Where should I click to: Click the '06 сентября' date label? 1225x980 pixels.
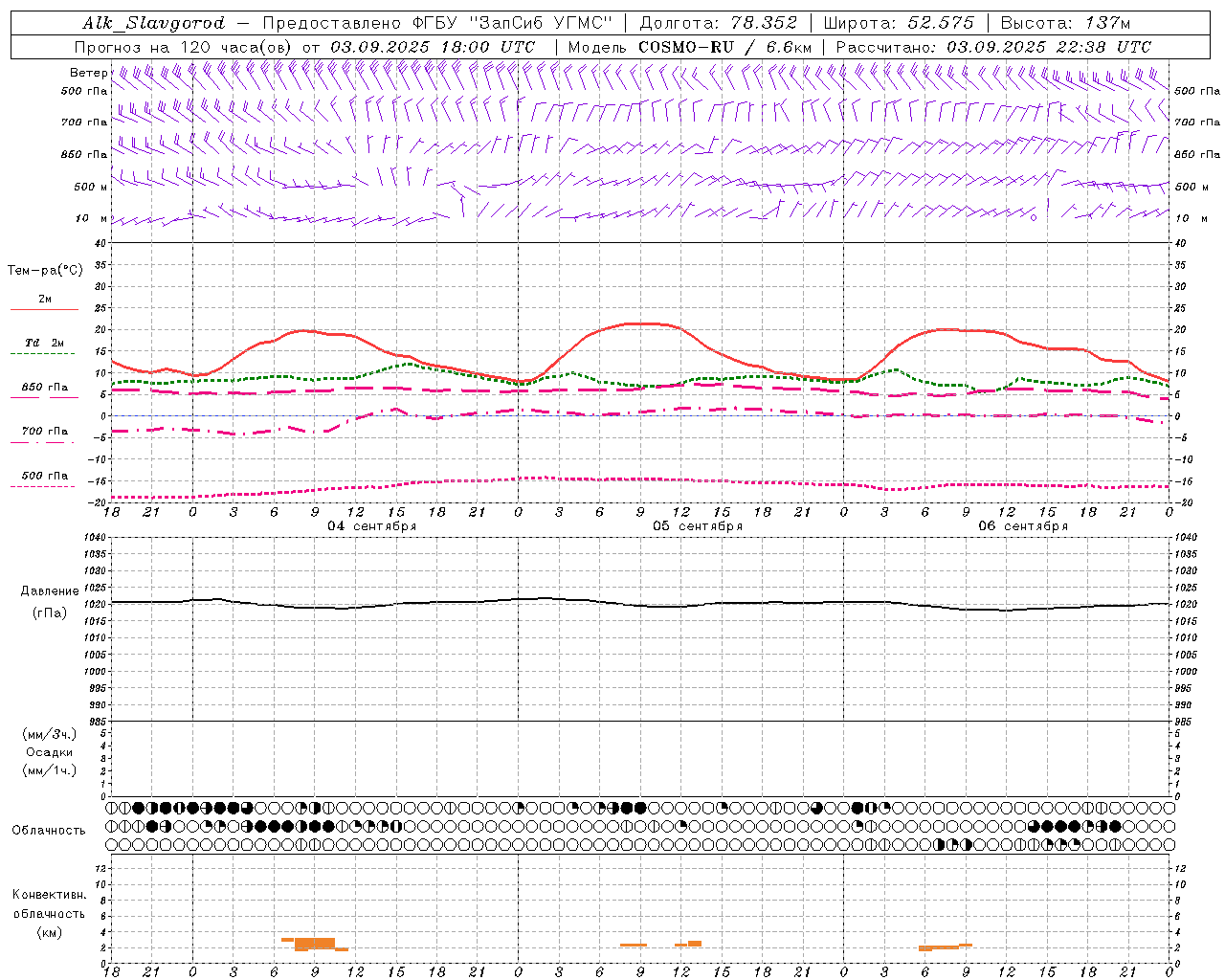[1023, 525]
